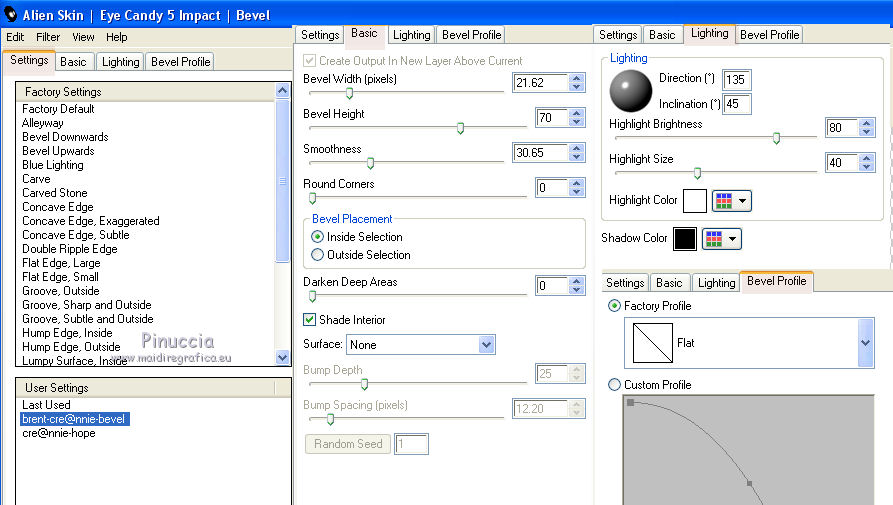Viewport: 893px width, 505px height.
Task: Select brent-cre@nnie-bevel user setting
Action: click(x=75, y=419)
